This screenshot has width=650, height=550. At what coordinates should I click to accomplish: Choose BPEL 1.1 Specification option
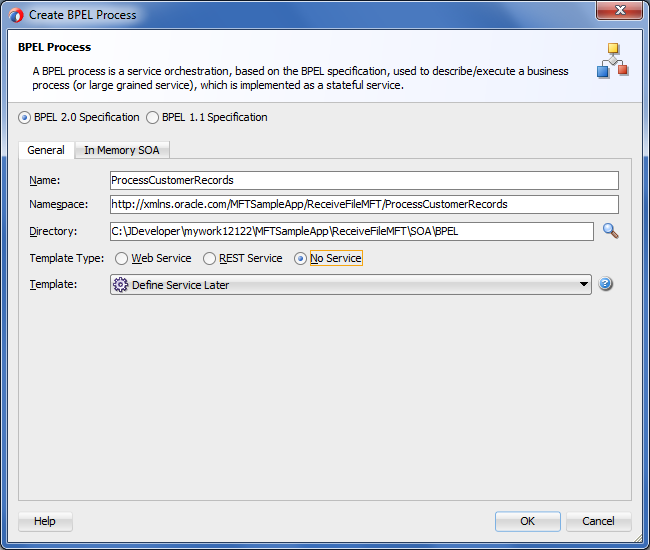point(153,118)
